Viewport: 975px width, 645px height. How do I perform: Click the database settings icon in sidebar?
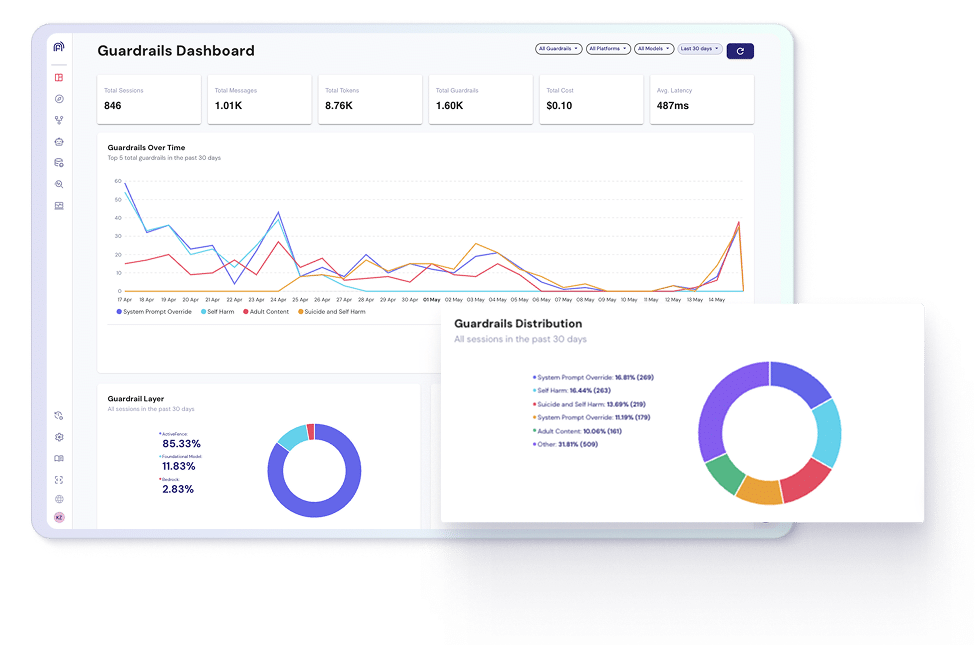[x=59, y=163]
